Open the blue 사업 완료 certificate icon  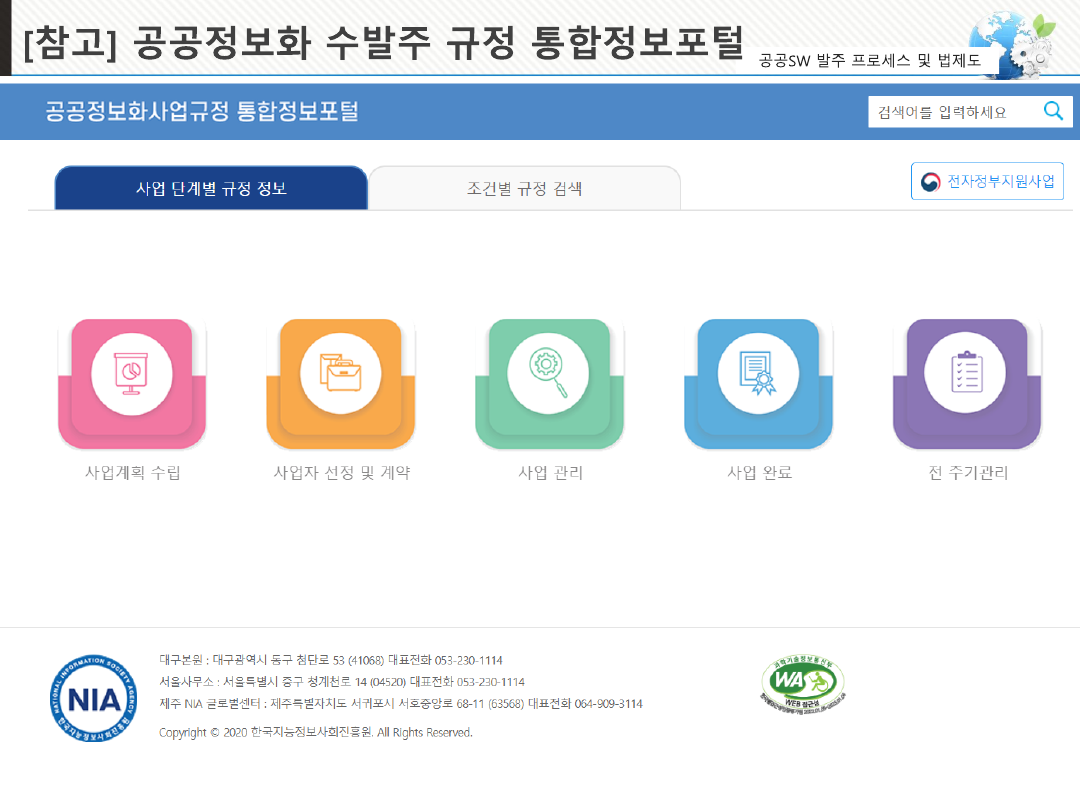758,372
